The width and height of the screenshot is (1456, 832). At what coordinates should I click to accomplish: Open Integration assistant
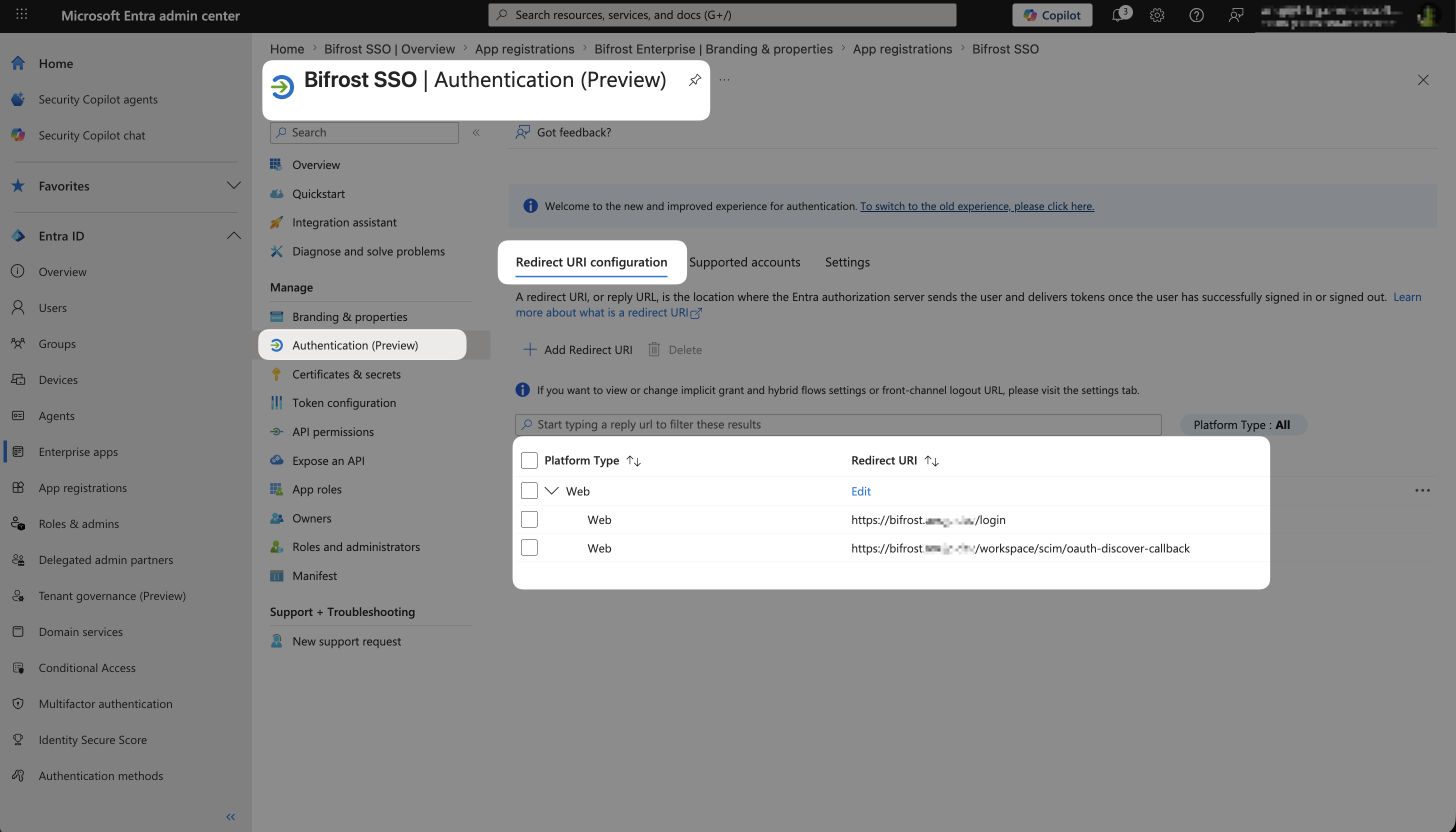[x=344, y=223]
